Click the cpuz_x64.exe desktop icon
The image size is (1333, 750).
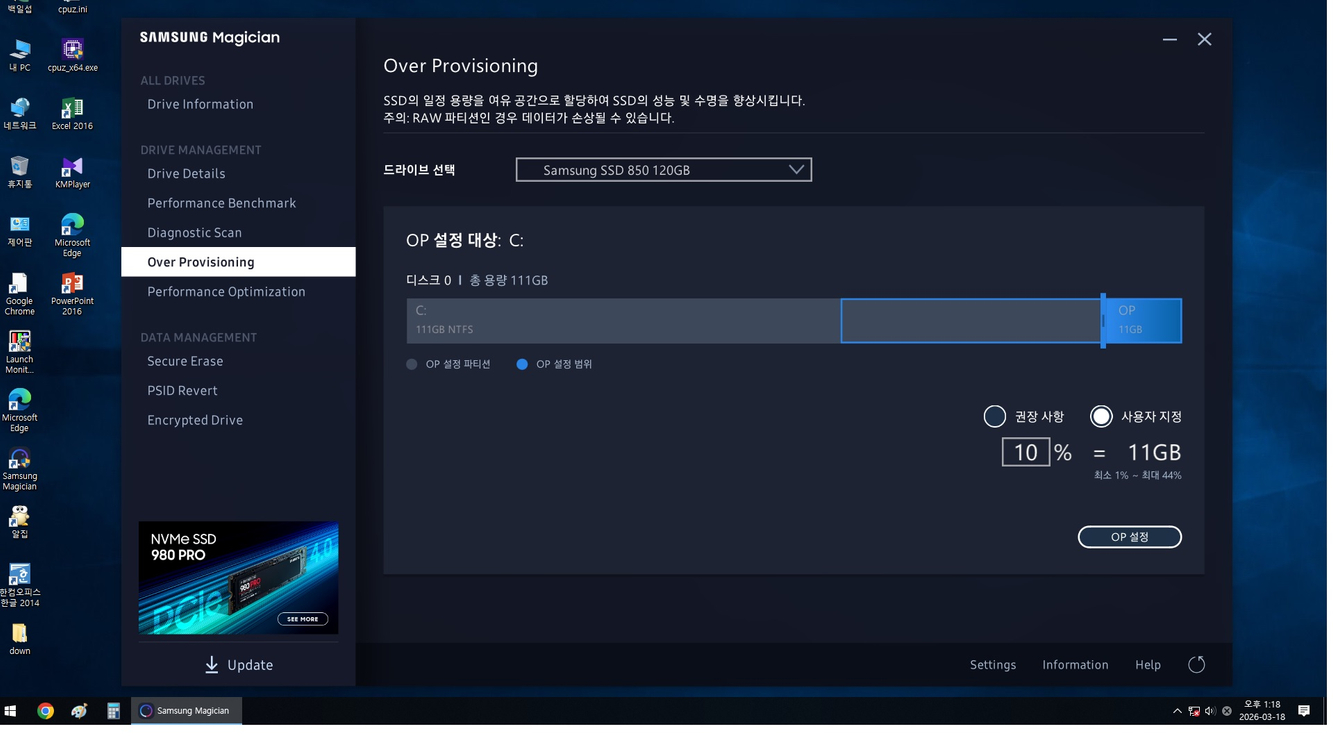coord(73,56)
